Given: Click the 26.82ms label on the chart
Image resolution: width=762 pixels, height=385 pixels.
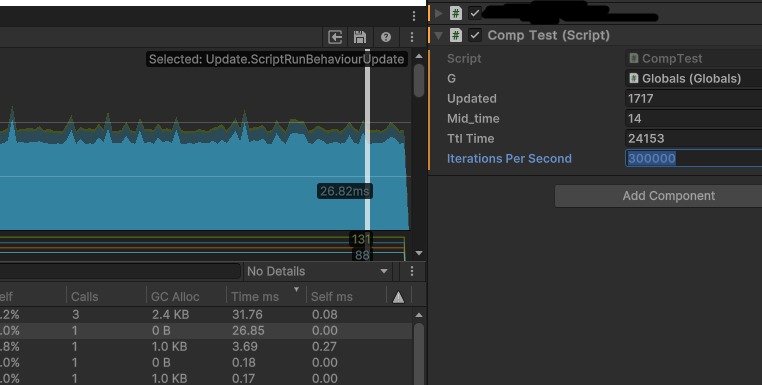Looking at the screenshot, I should pyautogui.click(x=345, y=191).
